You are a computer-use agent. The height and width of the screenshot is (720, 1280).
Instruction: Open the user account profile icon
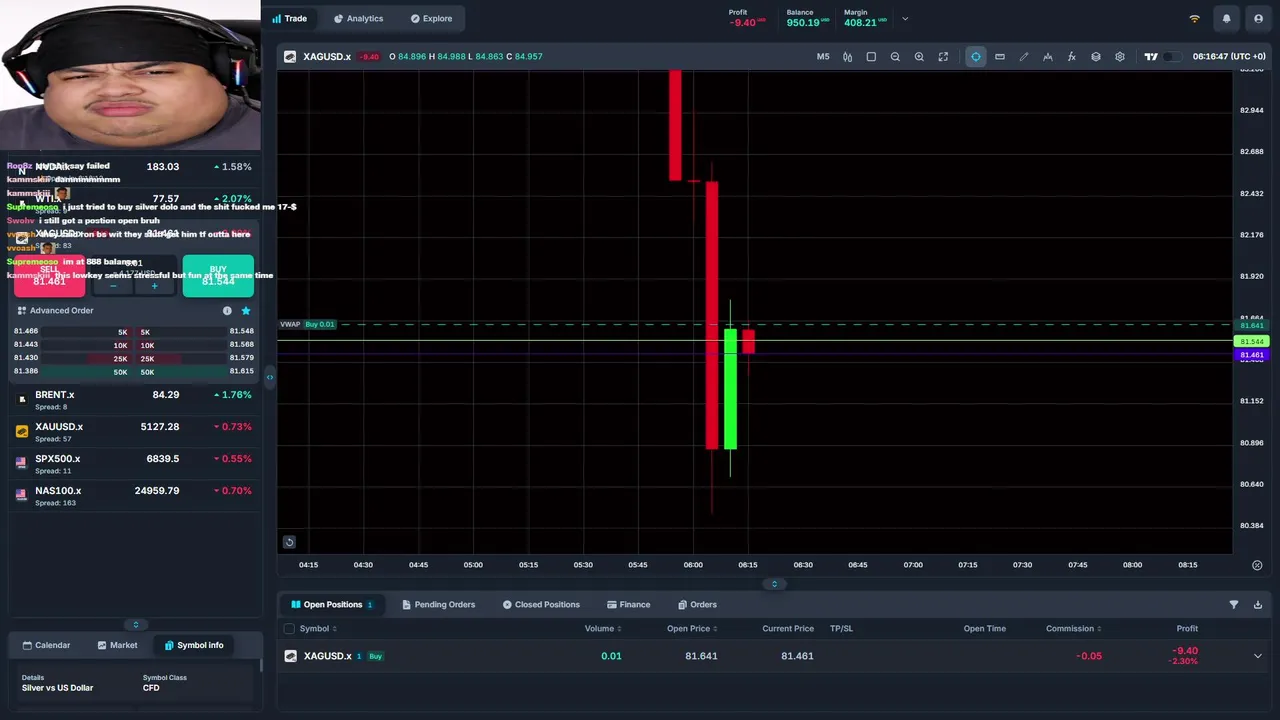coord(1258,18)
